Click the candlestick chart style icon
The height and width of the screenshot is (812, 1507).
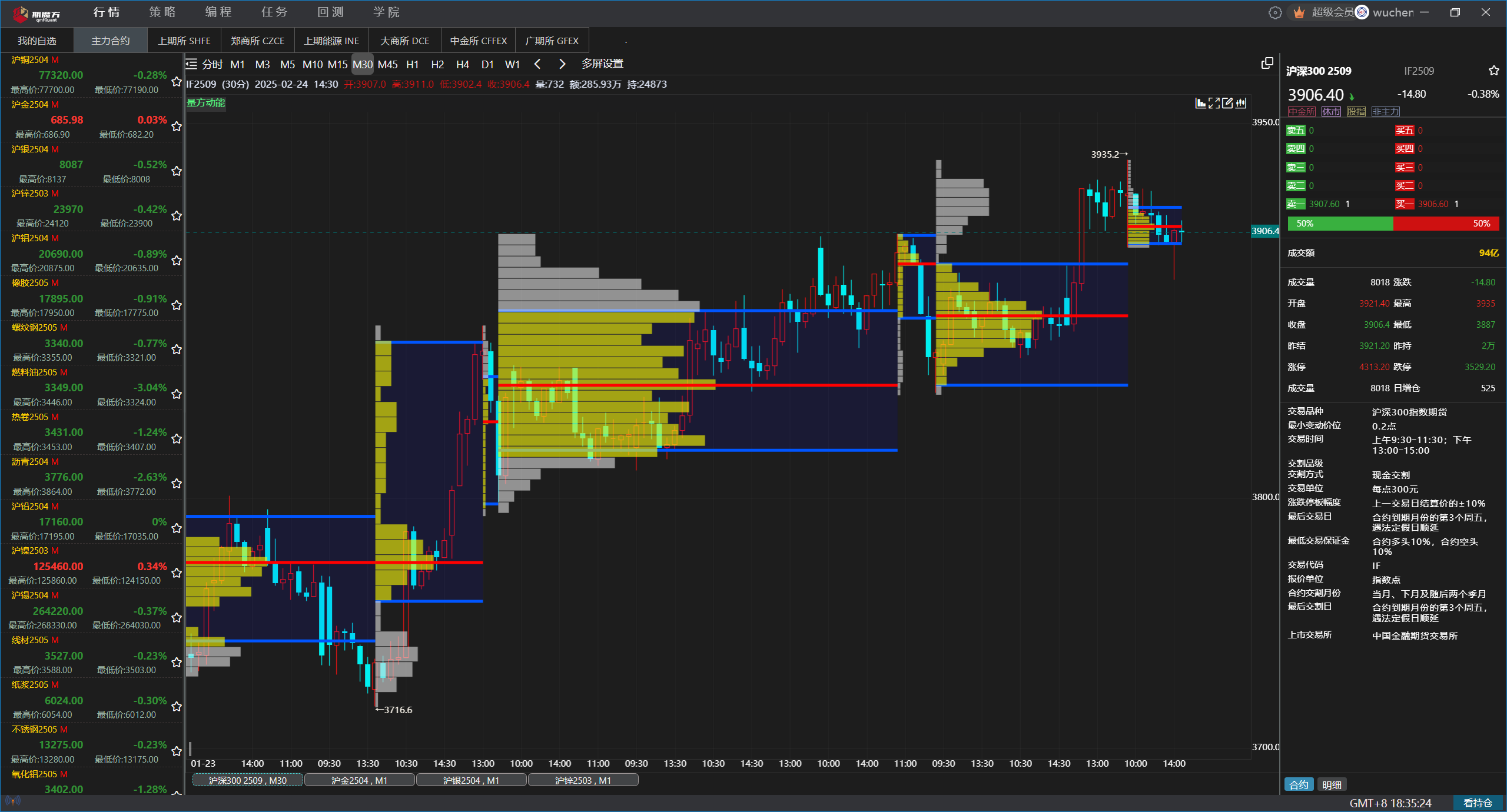click(1241, 104)
